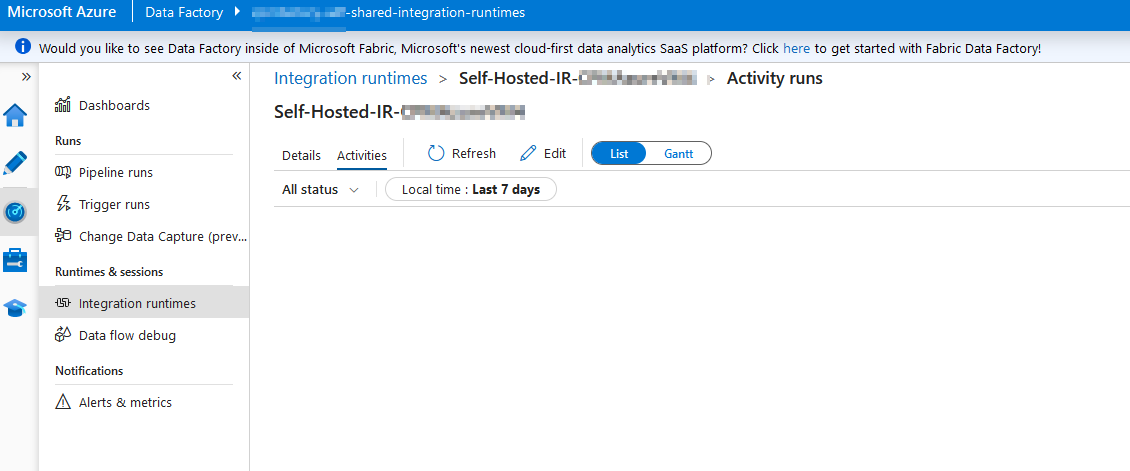Click Data Factory in header
Image resolution: width=1130 pixels, height=471 pixels.
pyautogui.click(x=184, y=12)
